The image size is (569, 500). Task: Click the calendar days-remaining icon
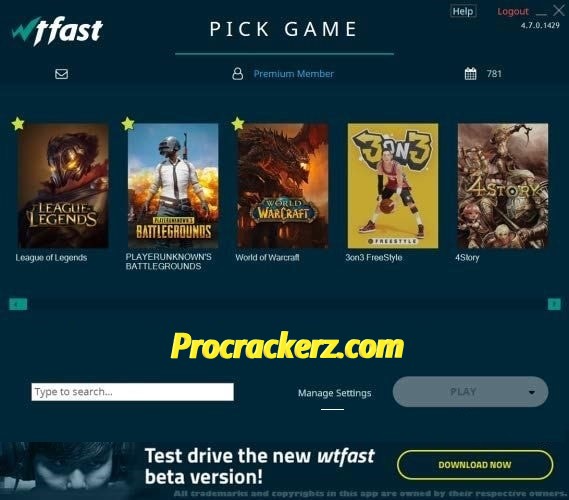click(471, 74)
